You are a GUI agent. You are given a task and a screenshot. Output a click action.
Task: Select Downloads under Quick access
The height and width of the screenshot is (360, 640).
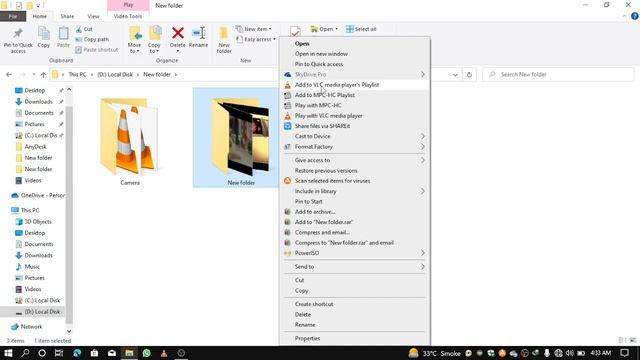[x=39, y=102]
